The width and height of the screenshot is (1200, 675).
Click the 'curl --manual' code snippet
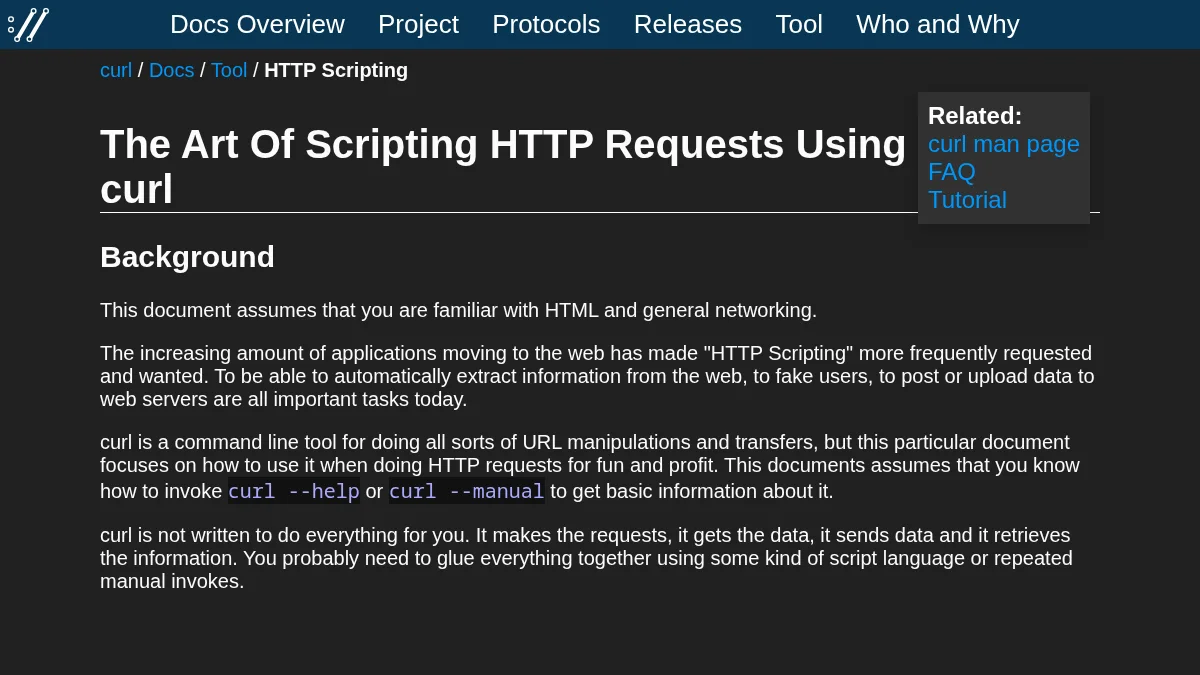tap(467, 491)
